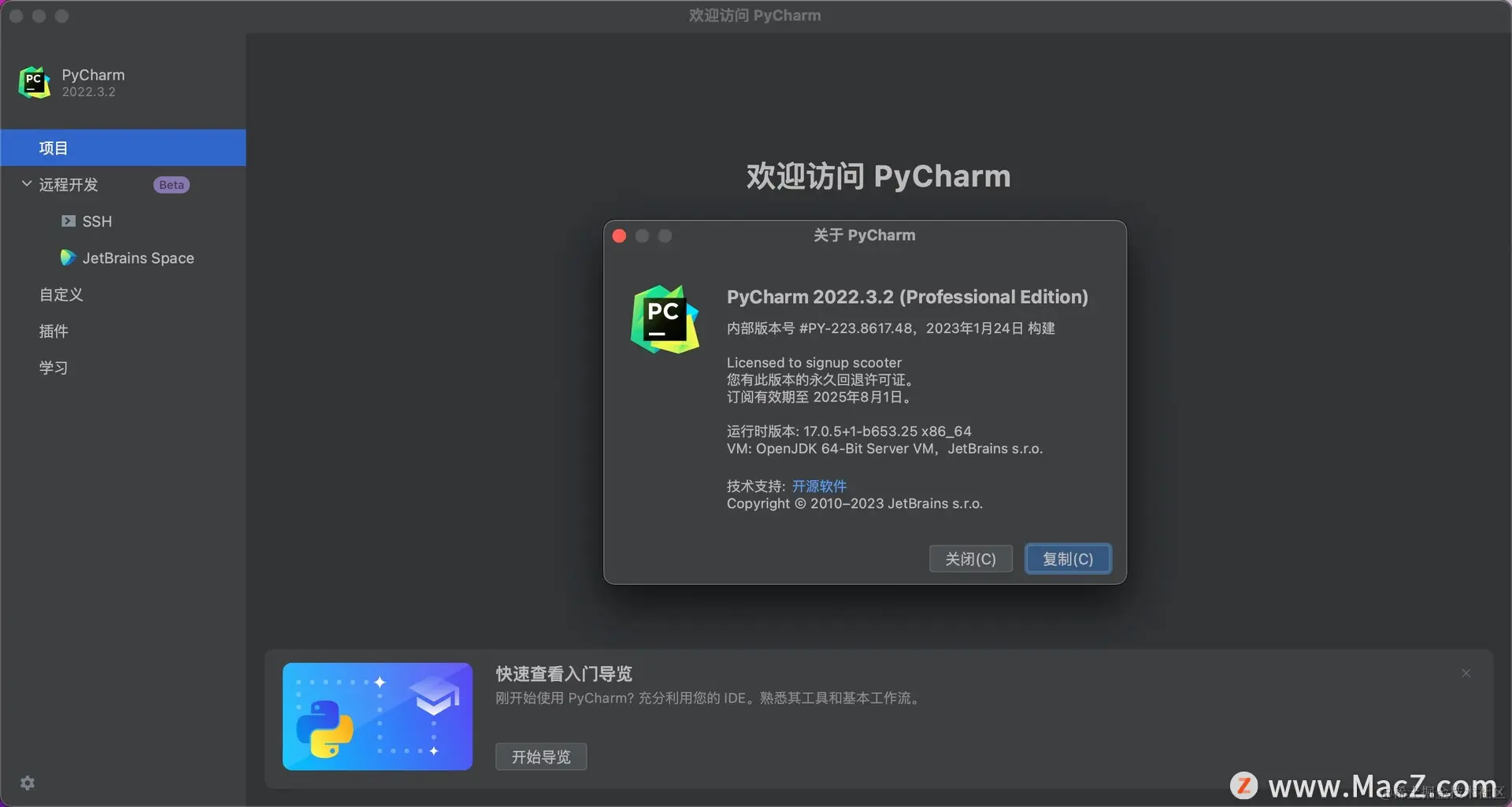Open the 学习 tab
This screenshot has width=1512, height=807.
[54, 368]
